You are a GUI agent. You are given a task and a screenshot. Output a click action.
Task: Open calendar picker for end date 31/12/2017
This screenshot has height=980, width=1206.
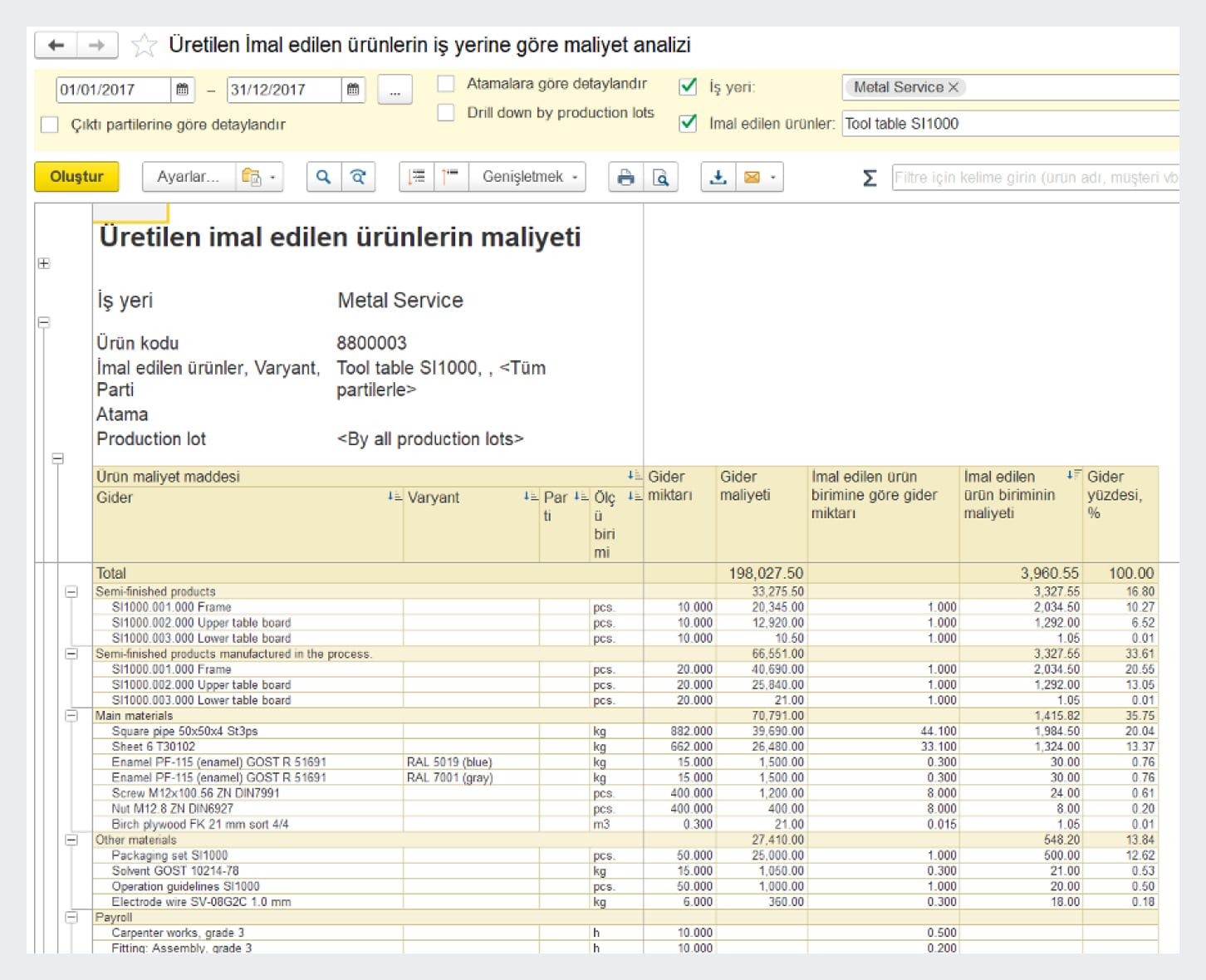point(353,90)
